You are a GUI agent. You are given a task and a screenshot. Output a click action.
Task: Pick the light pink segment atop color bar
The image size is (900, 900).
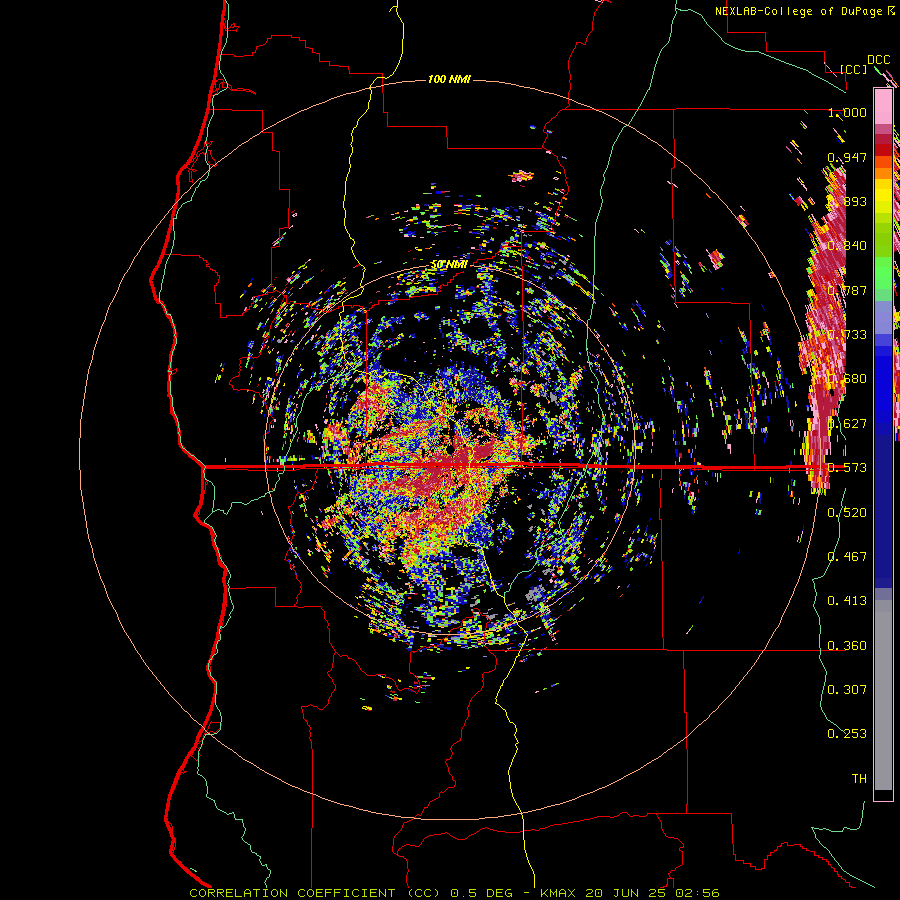tap(883, 107)
